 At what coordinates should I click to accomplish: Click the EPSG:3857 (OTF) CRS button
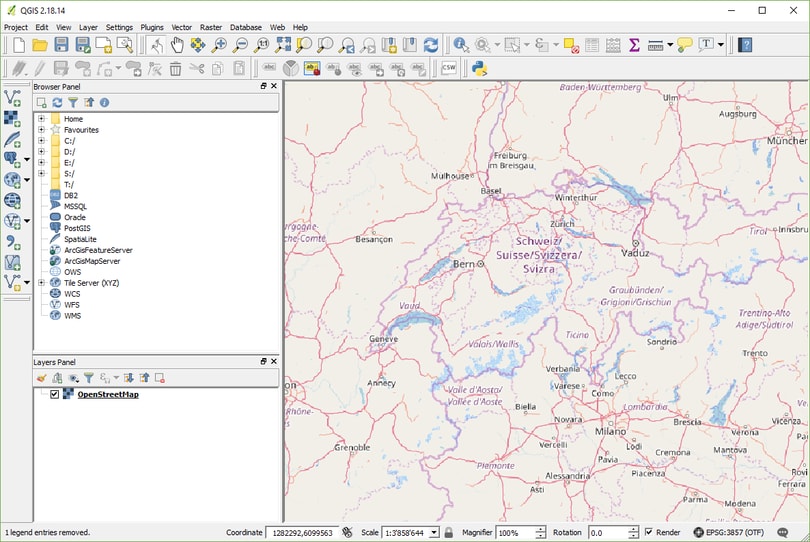click(x=728, y=532)
